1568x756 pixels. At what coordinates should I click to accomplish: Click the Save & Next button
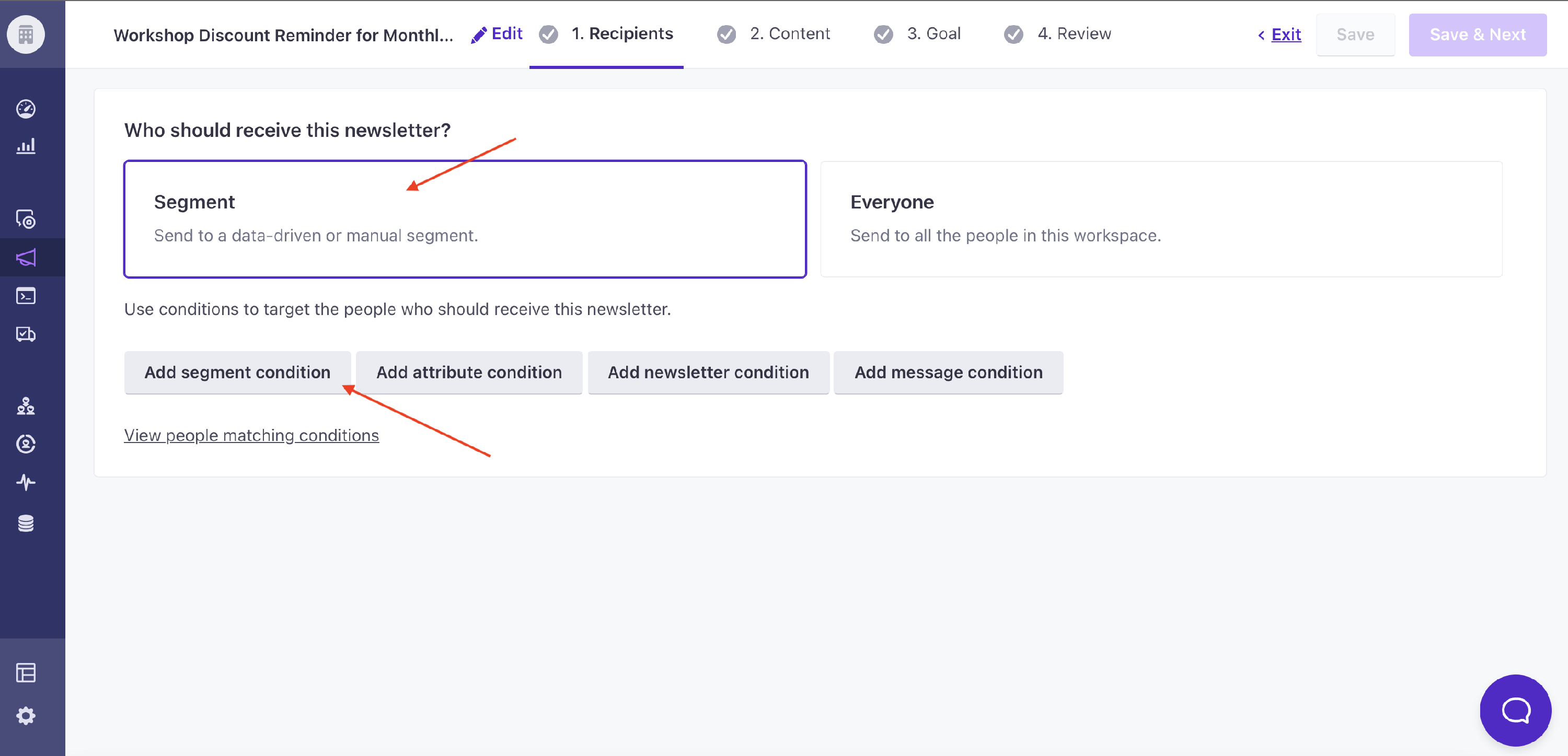pyautogui.click(x=1477, y=34)
